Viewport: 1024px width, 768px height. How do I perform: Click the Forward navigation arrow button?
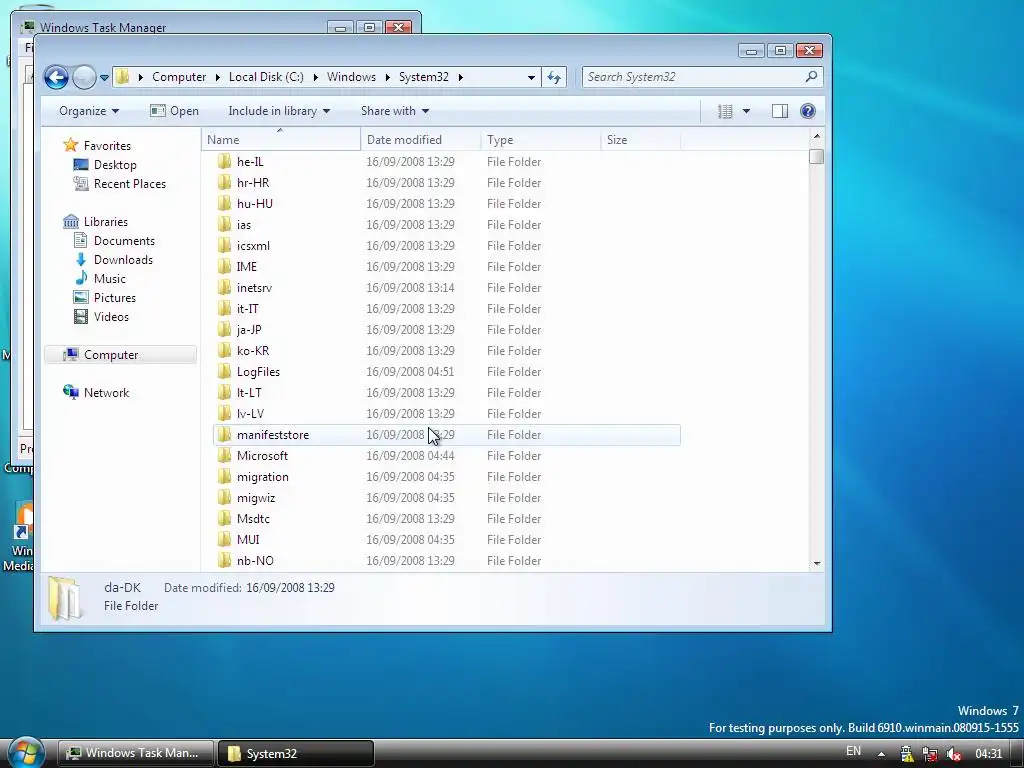tap(84, 77)
